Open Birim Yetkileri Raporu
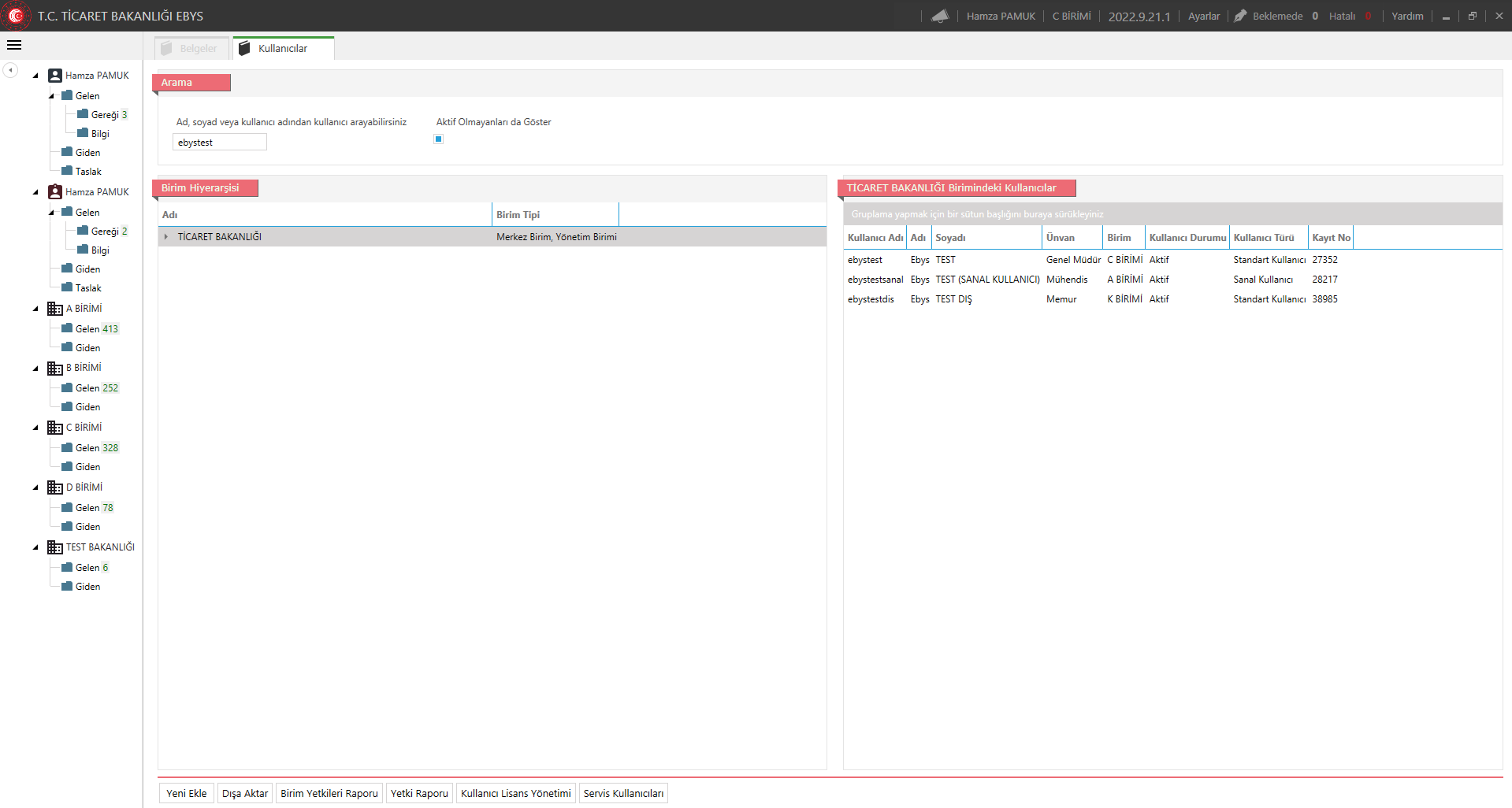 click(329, 793)
